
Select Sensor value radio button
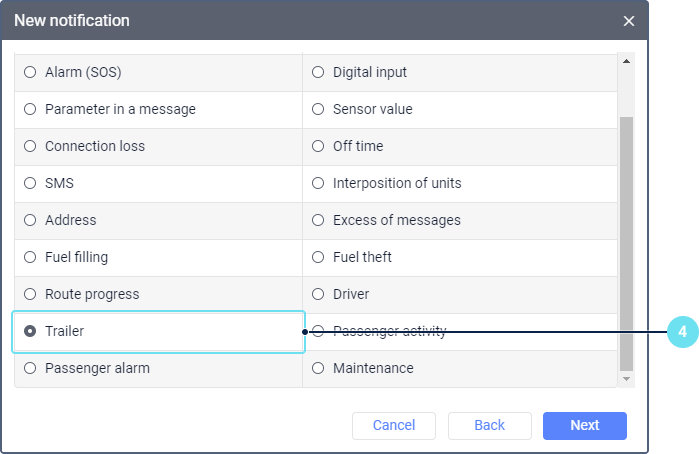[x=318, y=109]
